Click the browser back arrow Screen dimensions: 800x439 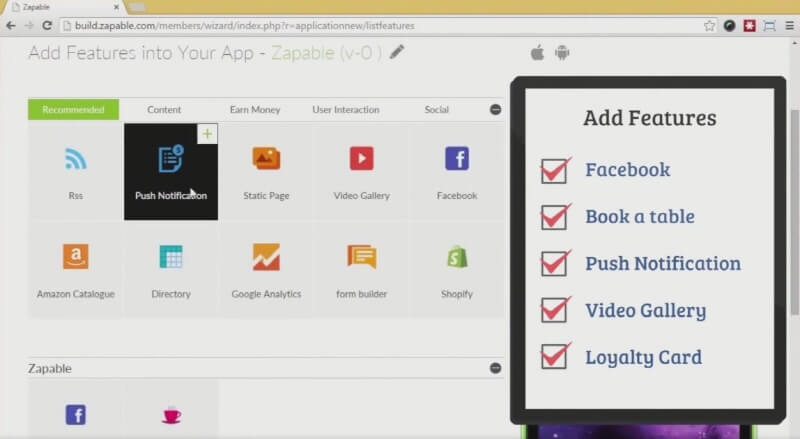(x=11, y=26)
